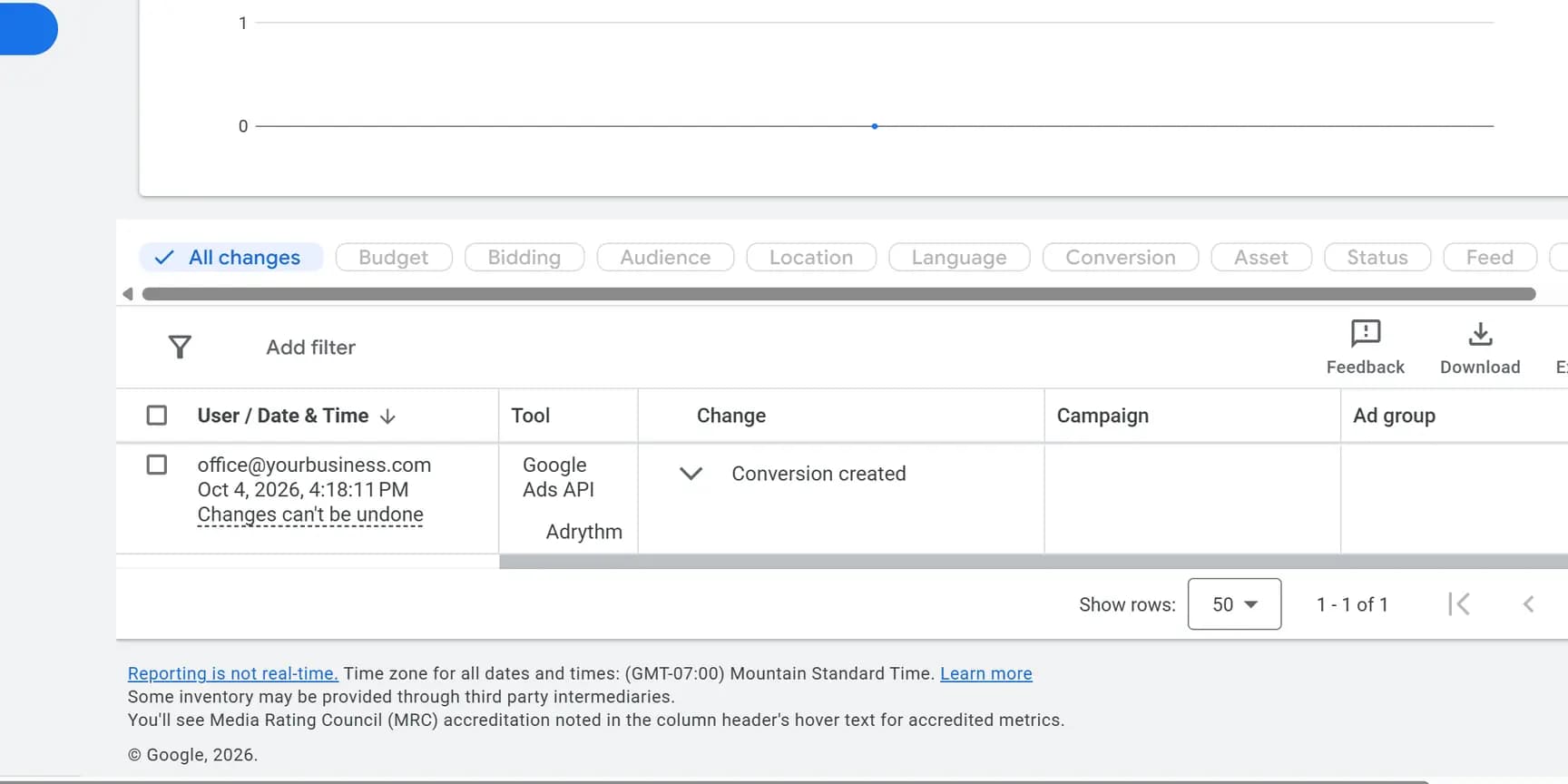This screenshot has width=1568, height=784.
Task: Click the Download icon
Action: pos(1480,334)
